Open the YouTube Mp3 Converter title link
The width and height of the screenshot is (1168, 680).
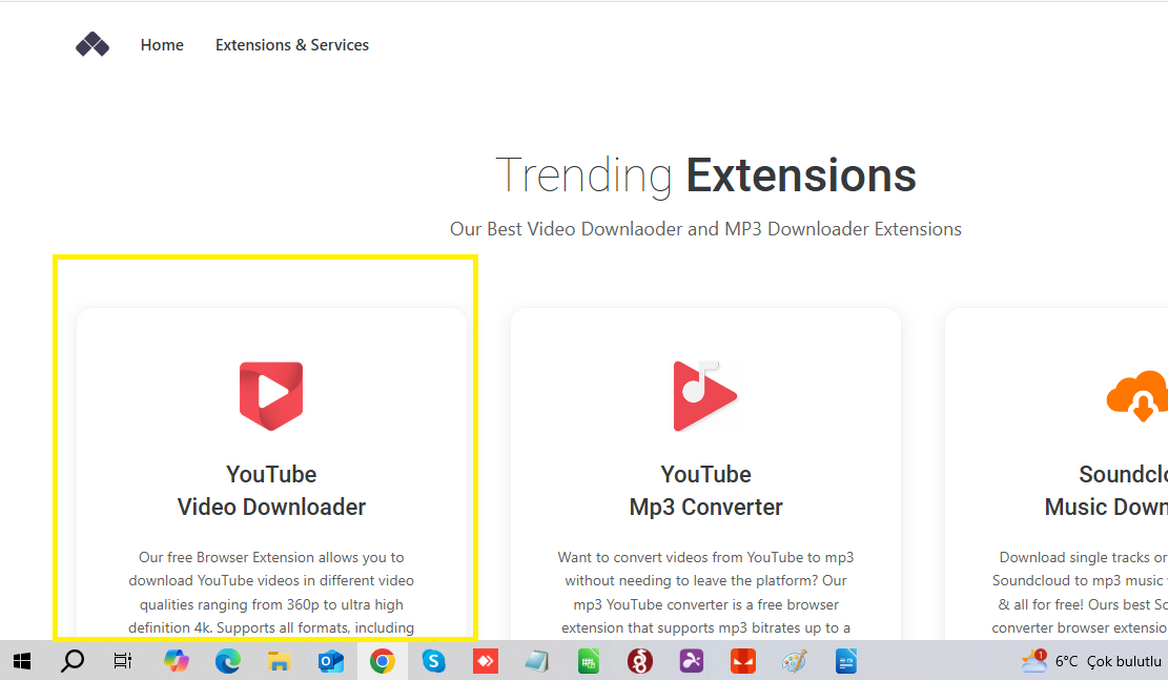(705, 490)
